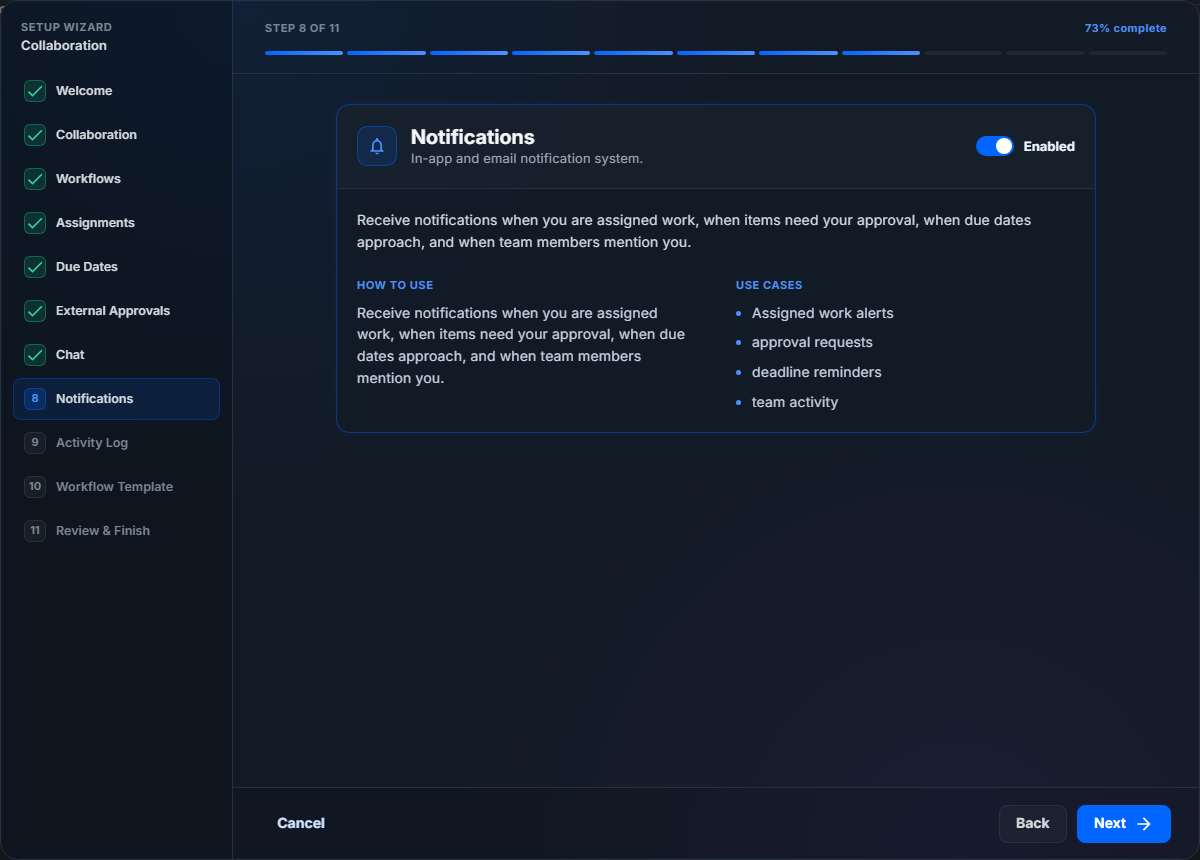The width and height of the screenshot is (1200, 860).
Task: Click the SETUP WIZARD sidebar header
Action: 66,27
